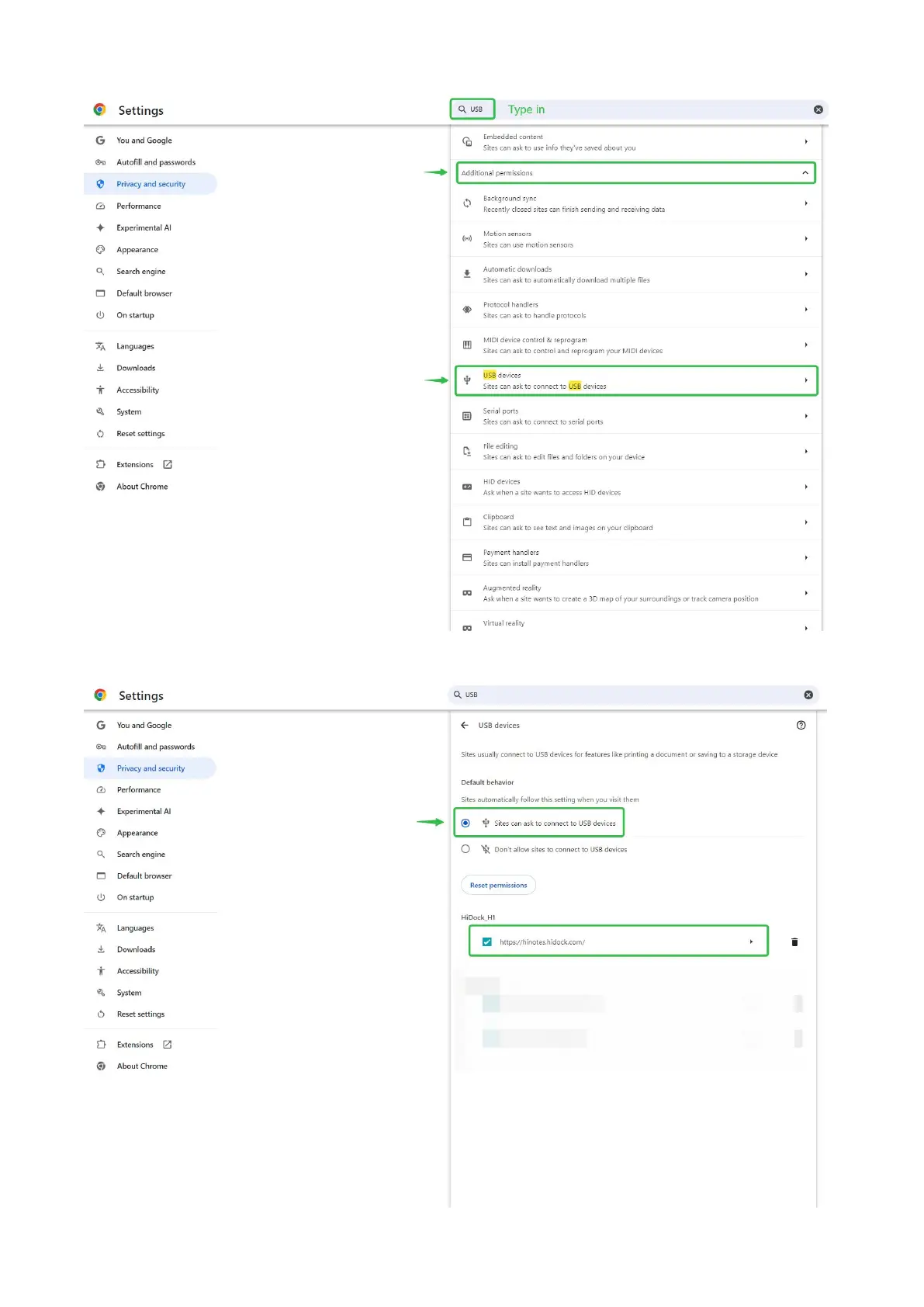Viewport: 924px width, 1307px height.
Task: Click the open-in-new icon beside Extensions in the upper sidebar
Action: pyautogui.click(x=168, y=465)
